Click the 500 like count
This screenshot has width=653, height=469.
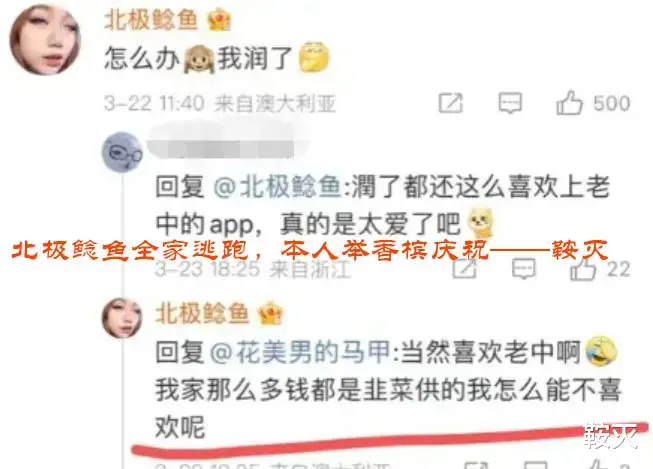(611, 103)
